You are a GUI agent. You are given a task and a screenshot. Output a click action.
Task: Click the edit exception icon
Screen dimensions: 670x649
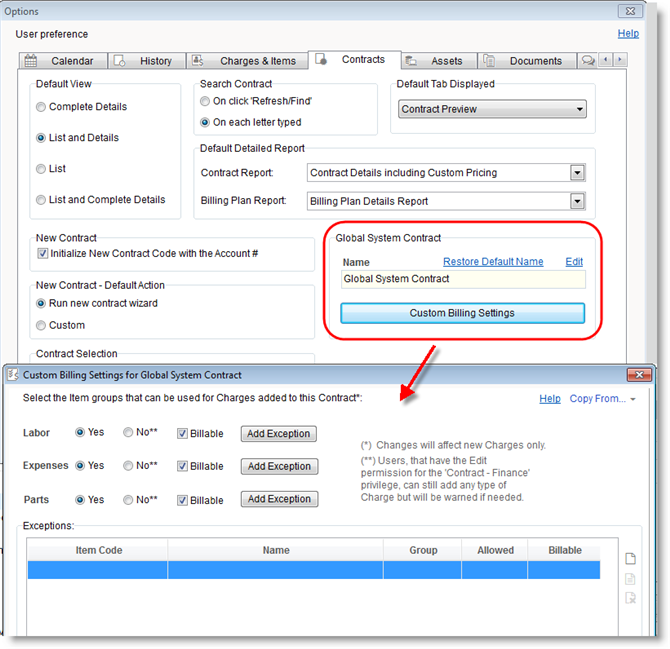tap(630, 579)
